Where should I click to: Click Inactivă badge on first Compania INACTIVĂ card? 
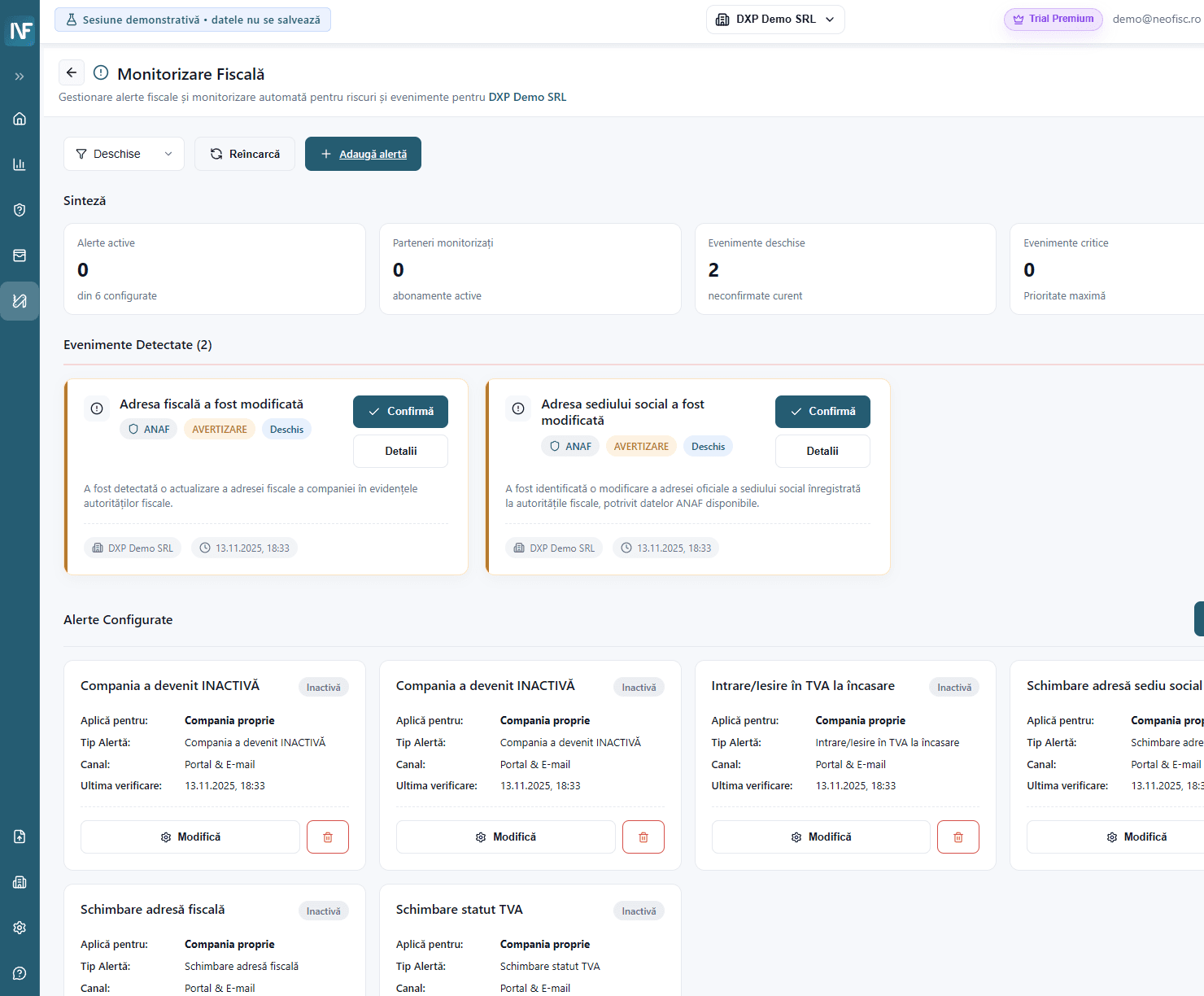324,688
